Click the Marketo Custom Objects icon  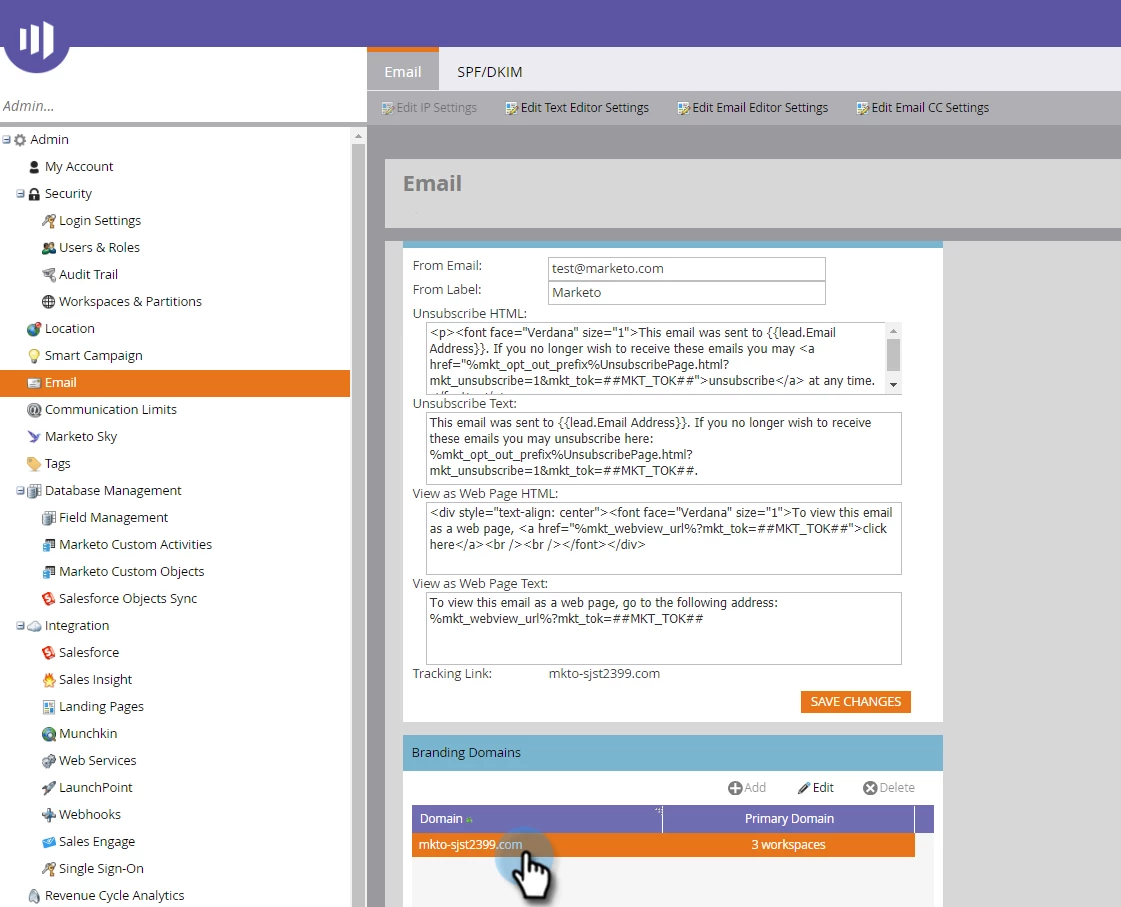click(49, 572)
